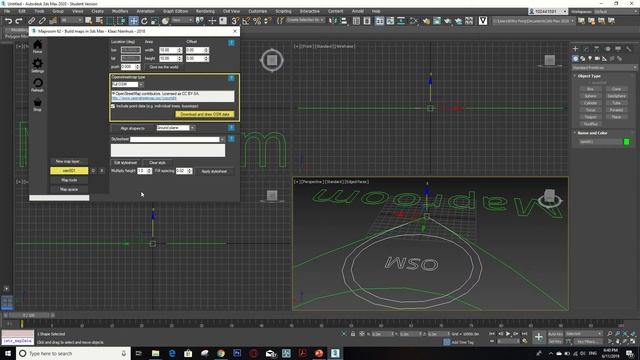
Task: Click the Redo arrow in main toolbar
Action: click(x=19, y=20)
